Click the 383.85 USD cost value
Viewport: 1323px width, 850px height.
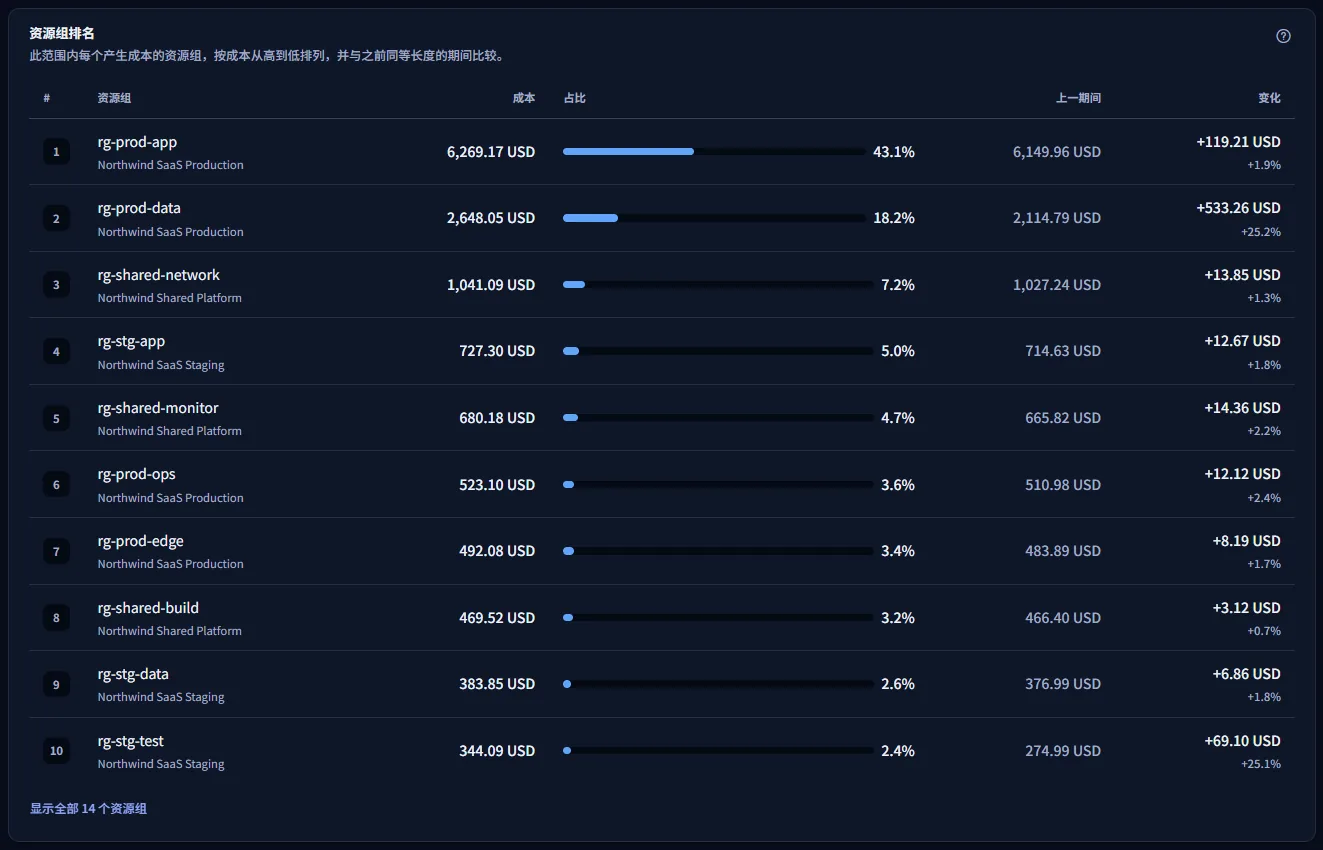497,684
